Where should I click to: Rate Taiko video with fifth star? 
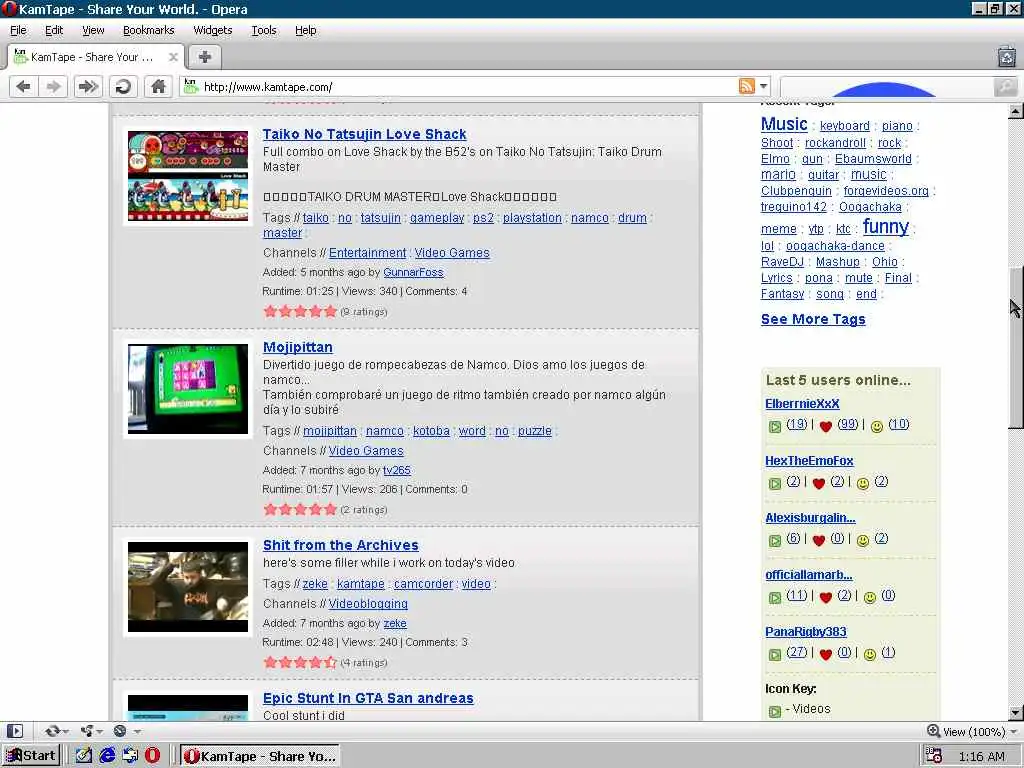(x=330, y=311)
